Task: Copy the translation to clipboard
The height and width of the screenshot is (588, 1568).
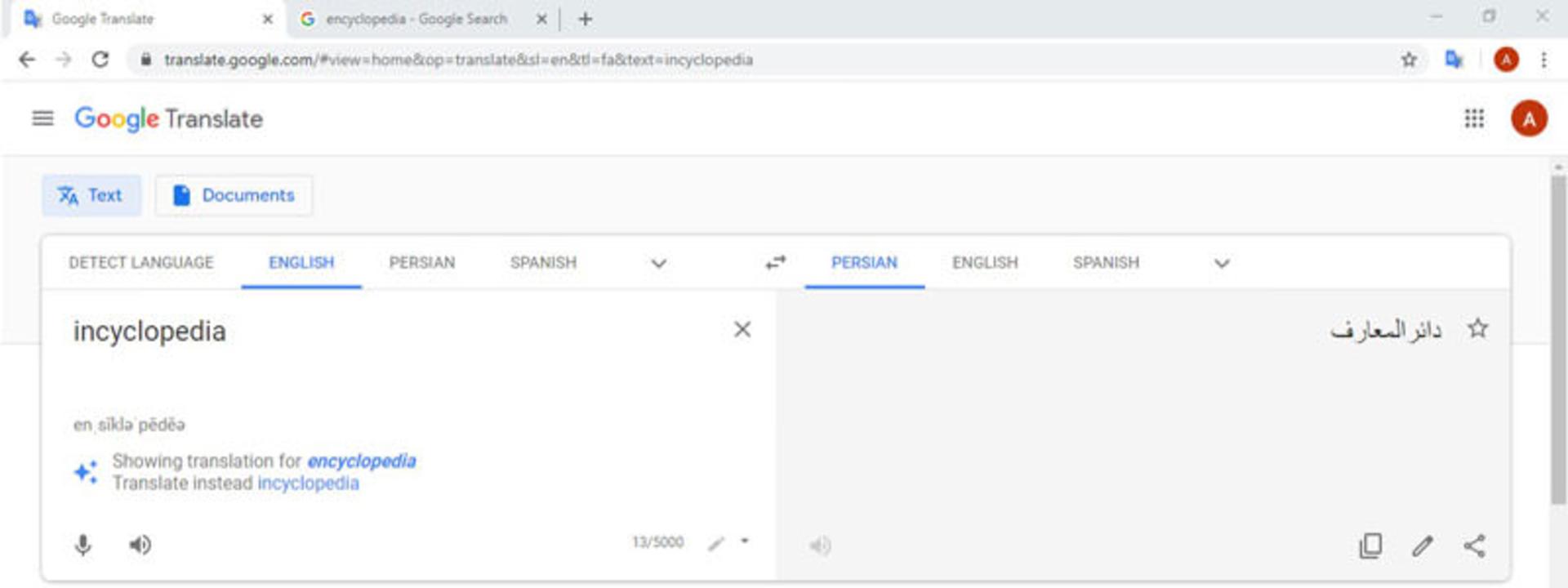Action: 1370,546
